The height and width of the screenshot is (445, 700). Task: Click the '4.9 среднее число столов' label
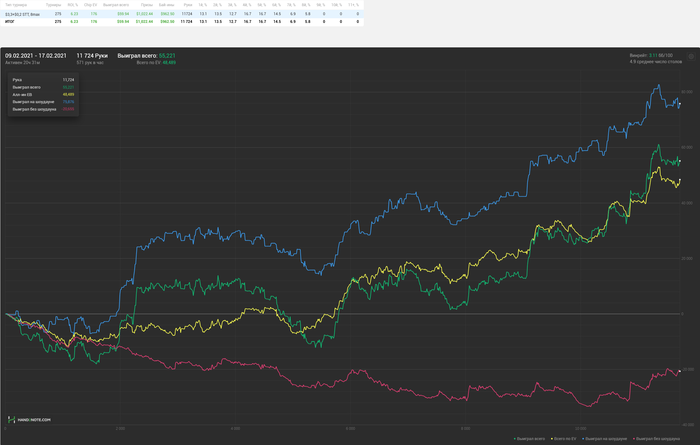pyautogui.click(x=656, y=62)
